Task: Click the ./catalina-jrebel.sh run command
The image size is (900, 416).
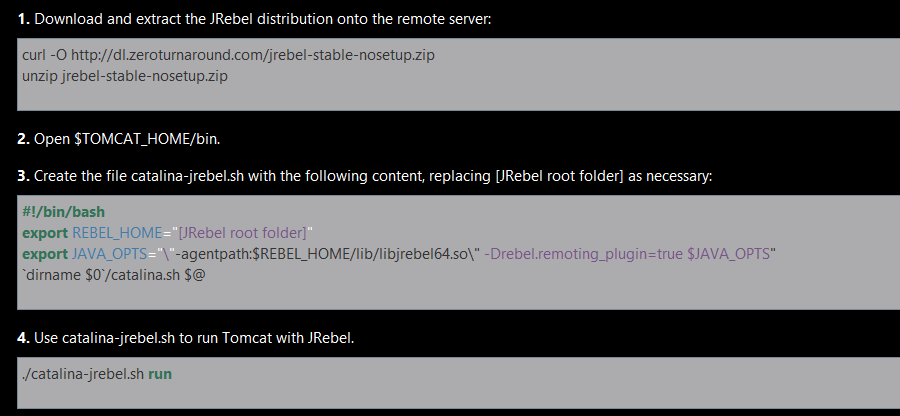Action: (x=96, y=374)
